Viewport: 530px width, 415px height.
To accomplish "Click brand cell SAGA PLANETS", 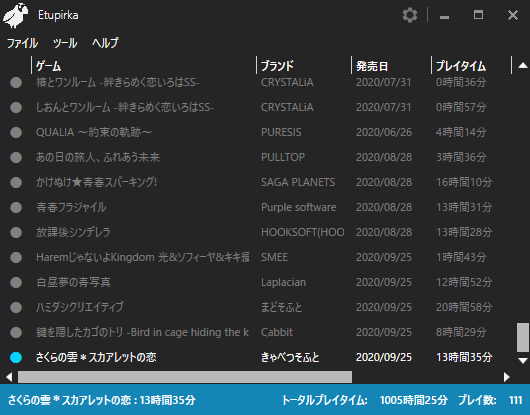I will click(x=298, y=182).
